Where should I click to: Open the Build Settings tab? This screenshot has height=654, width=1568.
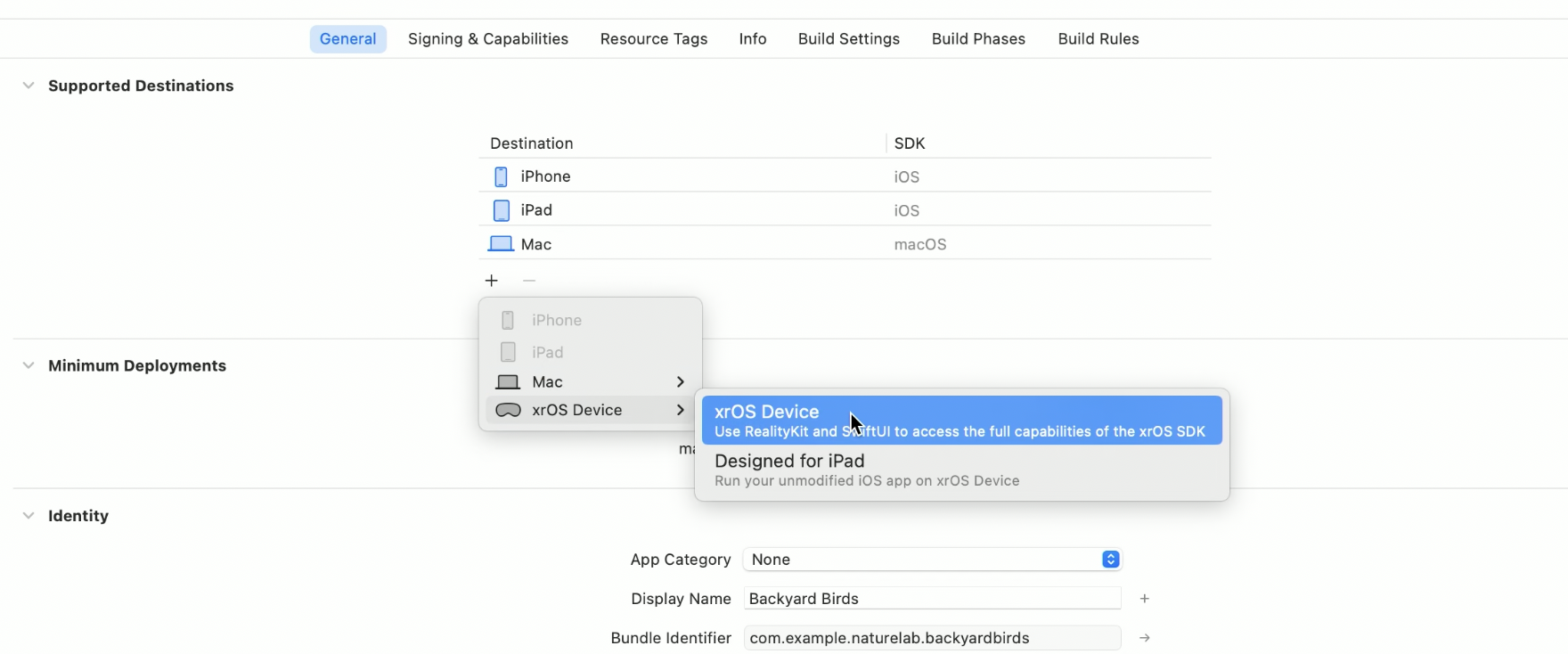click(x=849, y=39)
